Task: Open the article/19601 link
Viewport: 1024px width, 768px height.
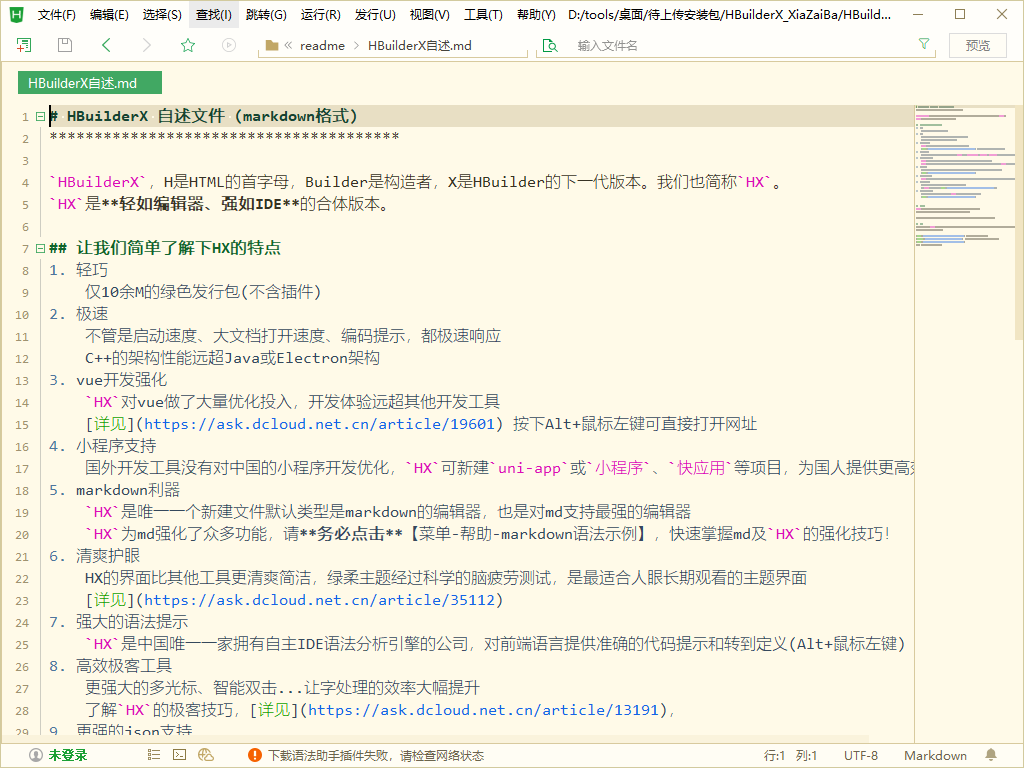Action: pyautogui.click(x=319, y=424)
